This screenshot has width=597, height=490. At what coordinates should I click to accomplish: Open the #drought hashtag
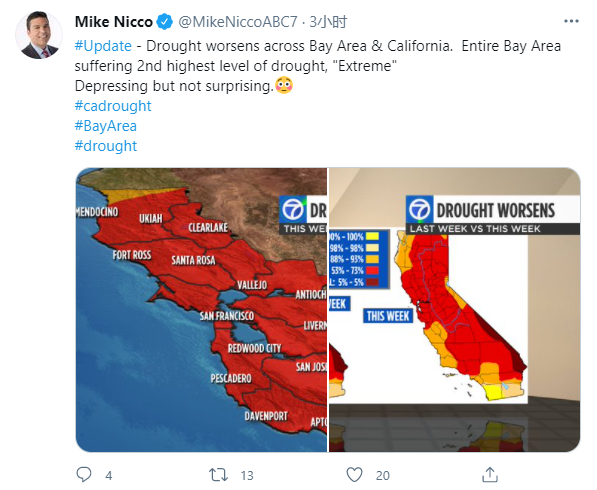105,146
